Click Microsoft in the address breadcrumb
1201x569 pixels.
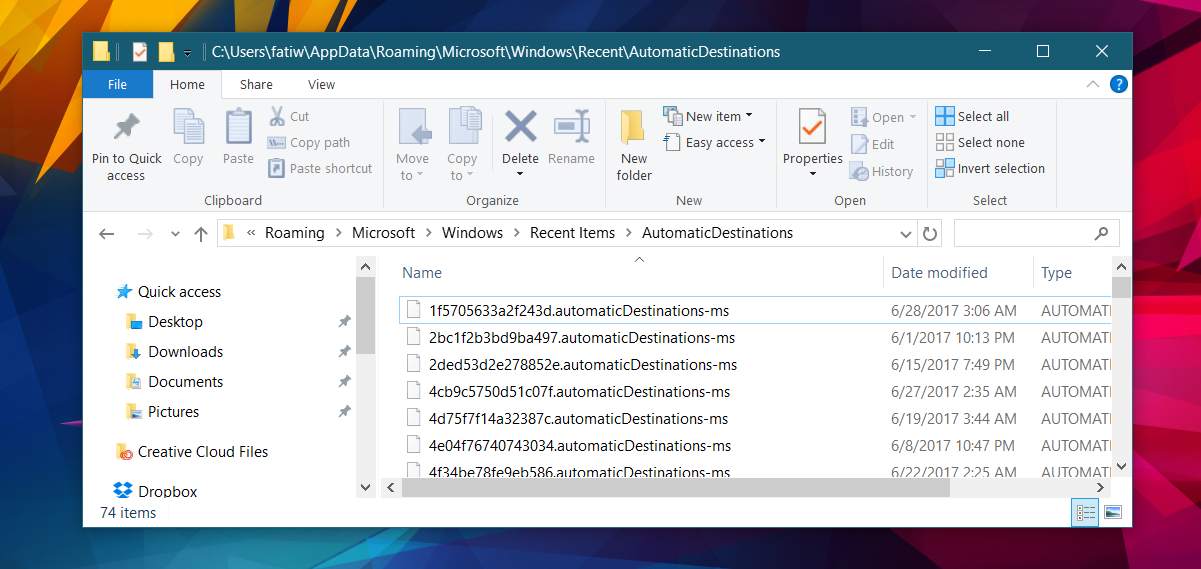click(x=383, y=233)
